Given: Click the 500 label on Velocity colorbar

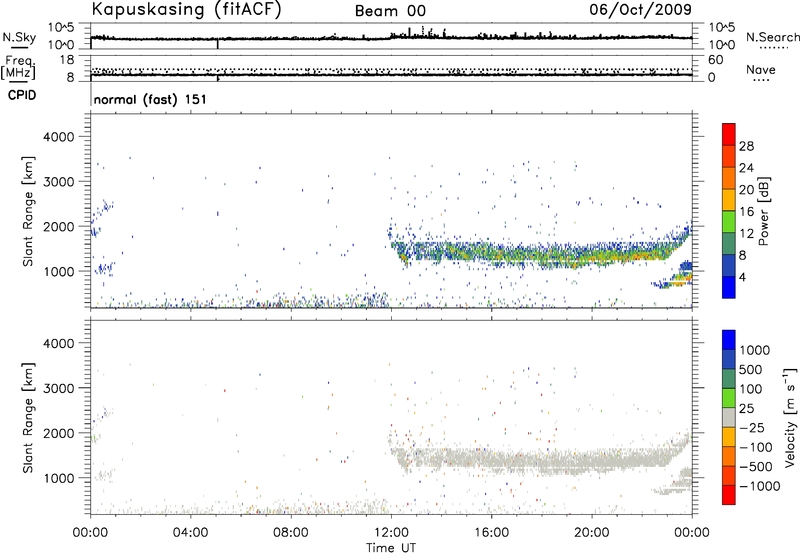Looking at the screenshot, I should [751, 370].
